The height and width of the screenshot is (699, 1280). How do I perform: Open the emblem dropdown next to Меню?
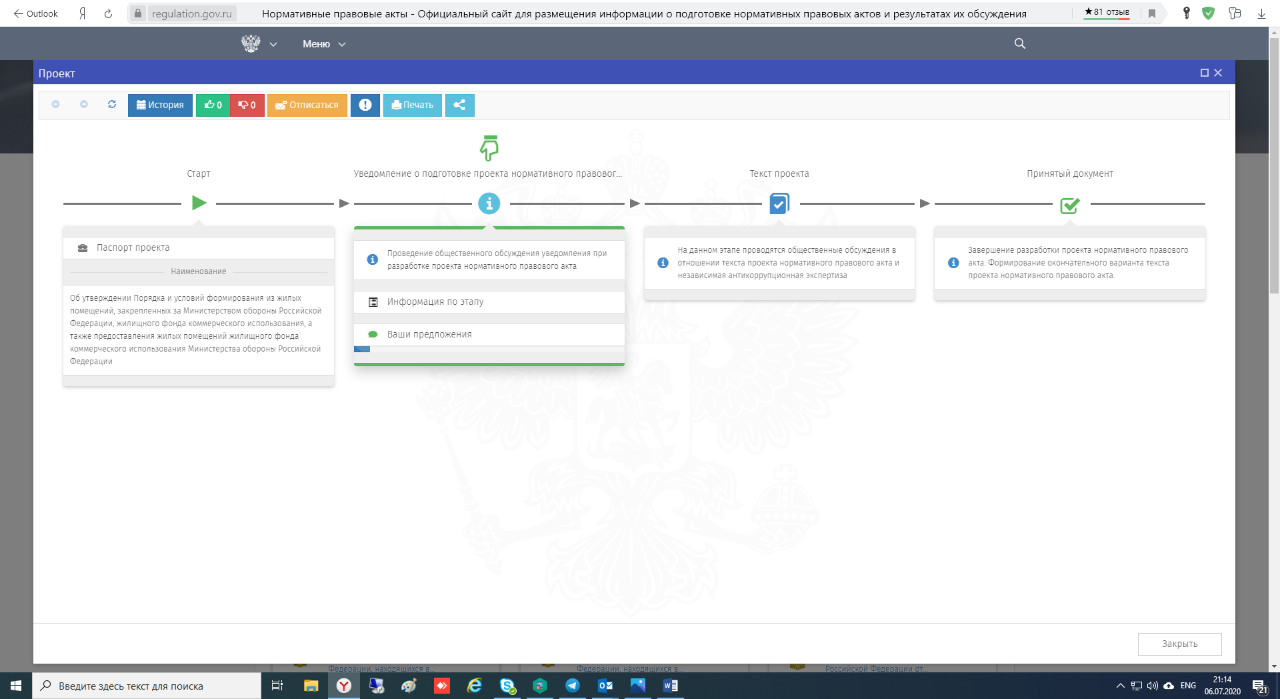(259, 44)
